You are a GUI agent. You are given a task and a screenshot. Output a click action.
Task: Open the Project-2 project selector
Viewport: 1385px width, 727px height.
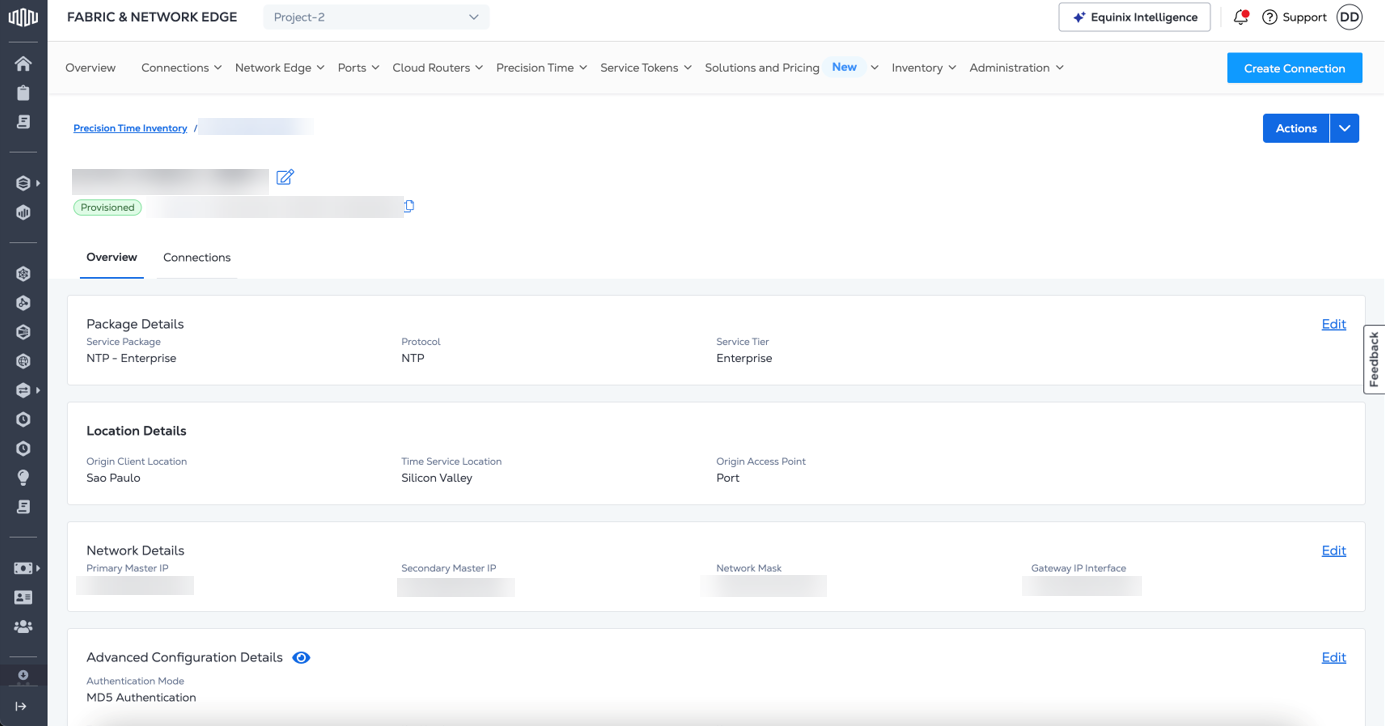pyautogui.click(x=376, y=17)
